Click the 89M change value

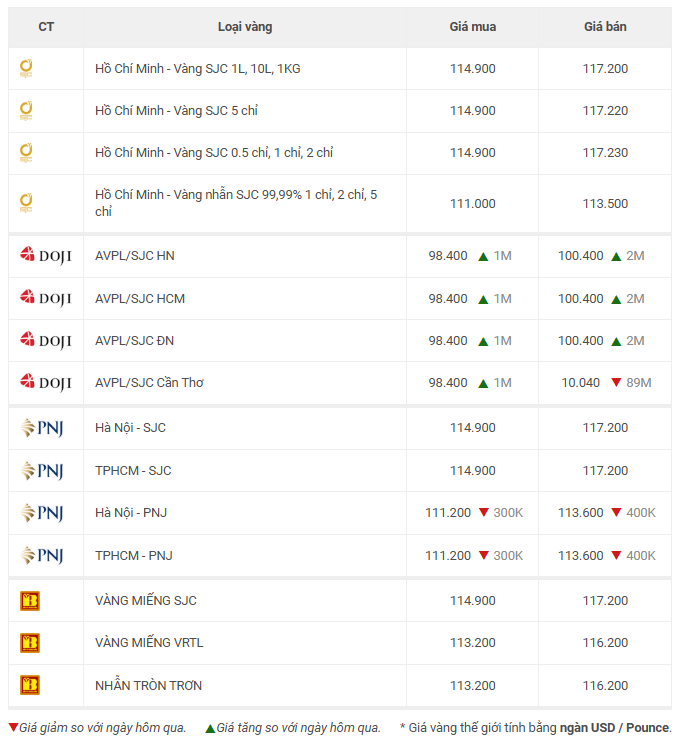pyautogui.click(x=639, y=383)
